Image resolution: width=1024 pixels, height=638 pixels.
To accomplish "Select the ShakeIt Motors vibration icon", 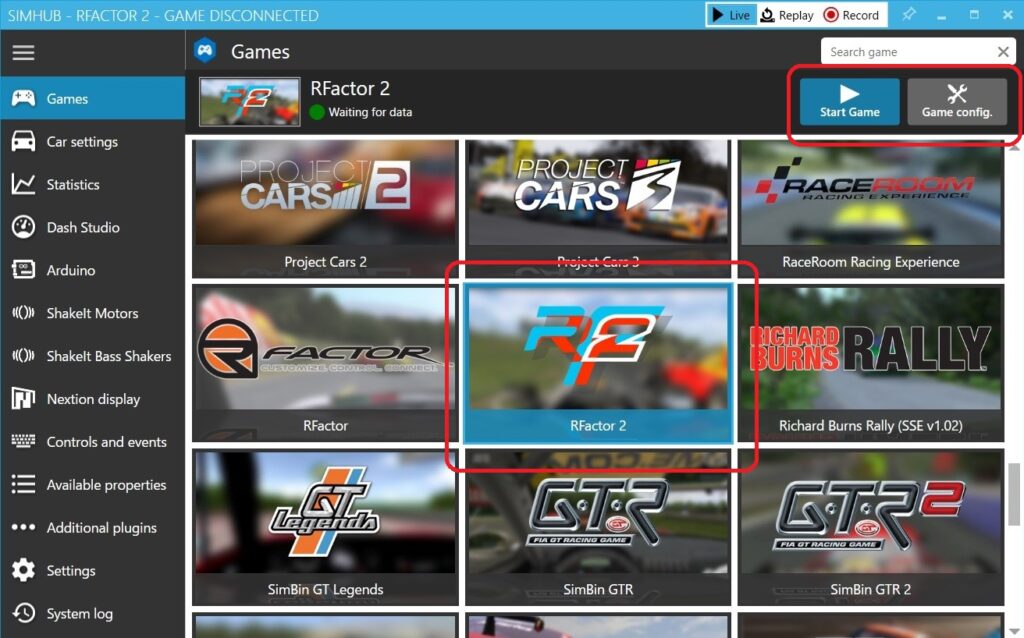I will [x=23, y=314].
